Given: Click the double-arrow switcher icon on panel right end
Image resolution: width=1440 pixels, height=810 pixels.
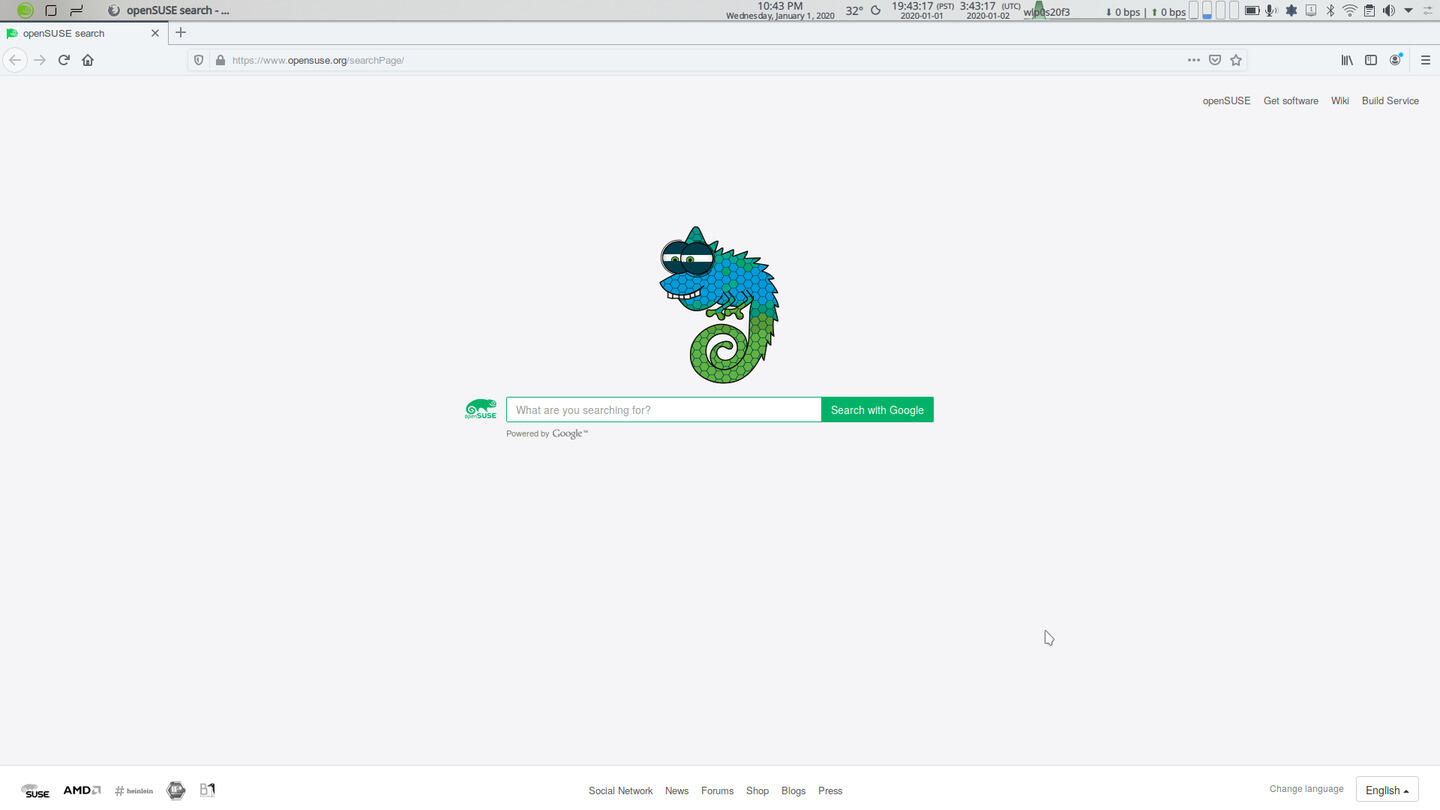Looking at the screenshot, I should tap(1428, 11).
